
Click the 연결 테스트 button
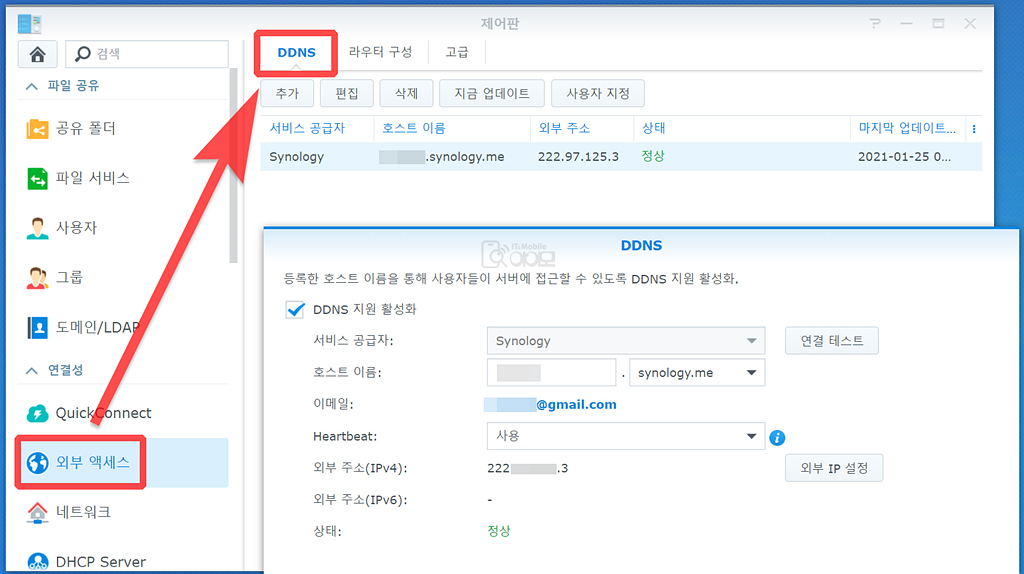[831, 341]
